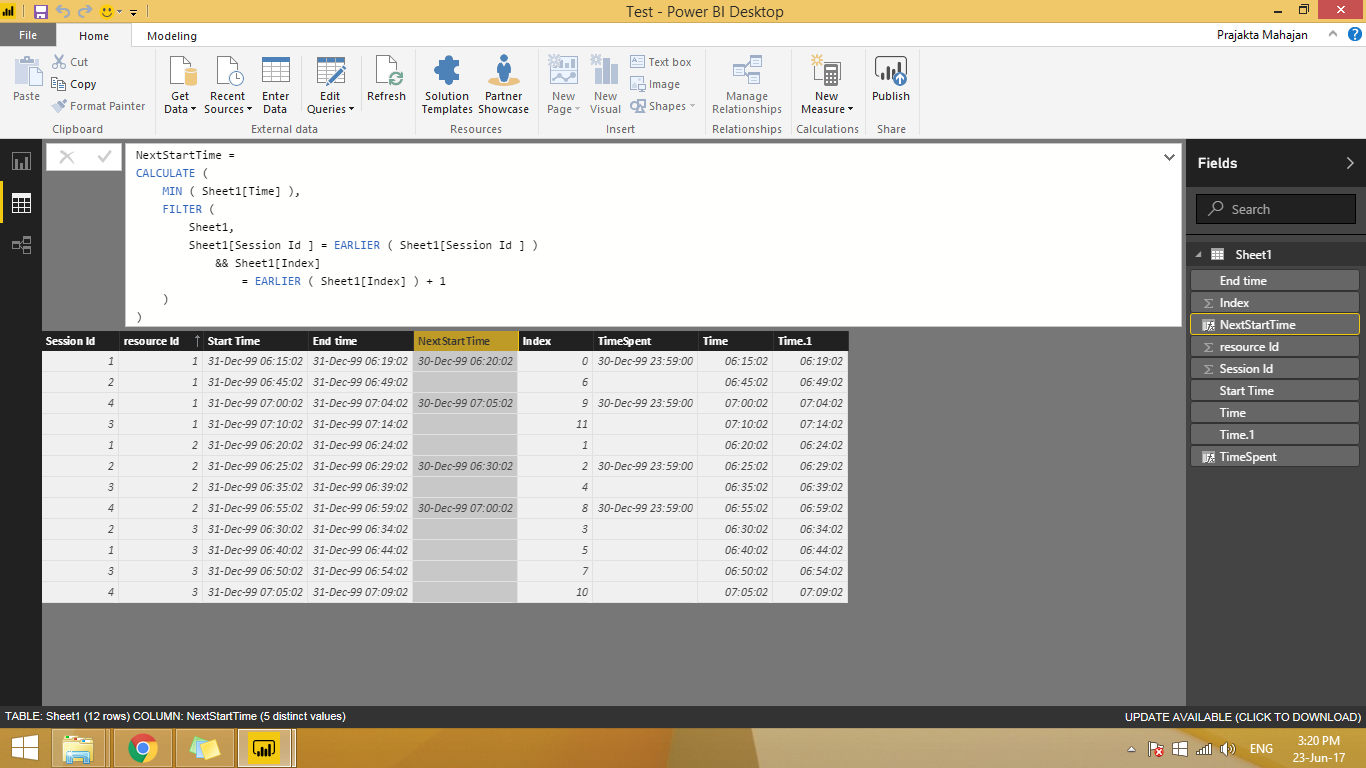Click the NextStartTime column header
The height and width of the screenshot is (768, 1366).
[x=466, y=341]
